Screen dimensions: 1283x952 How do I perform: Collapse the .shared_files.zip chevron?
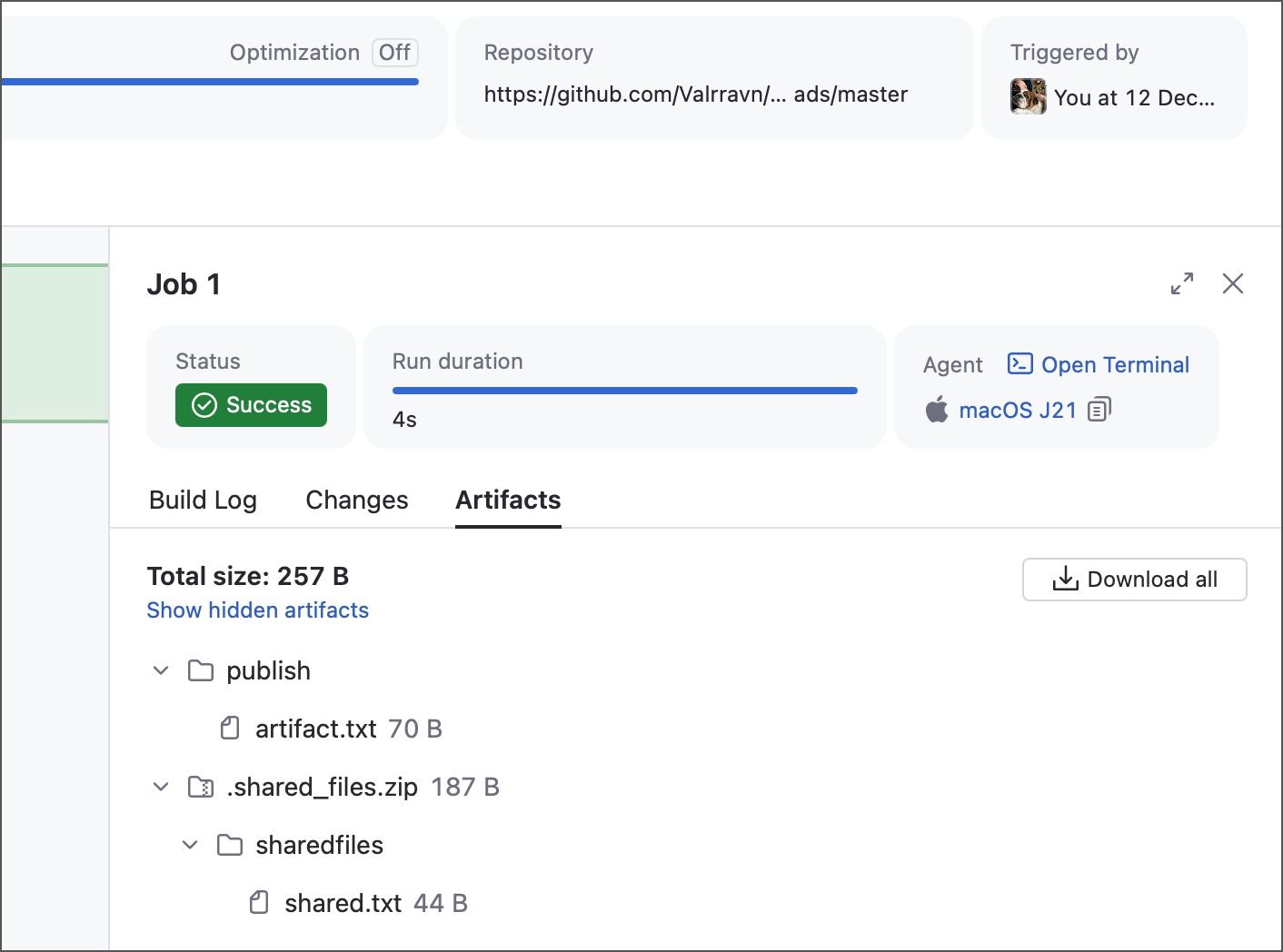click(161, 787)
